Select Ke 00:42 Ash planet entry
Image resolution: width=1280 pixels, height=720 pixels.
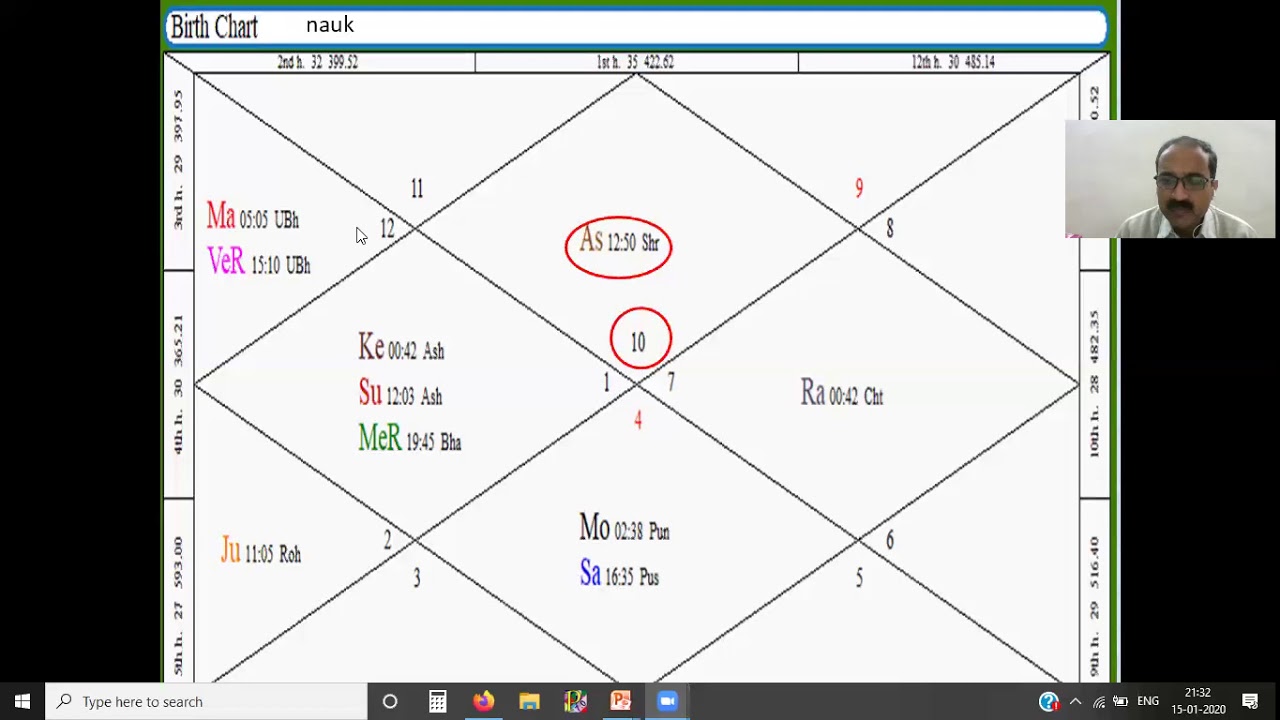pos(401,348)
